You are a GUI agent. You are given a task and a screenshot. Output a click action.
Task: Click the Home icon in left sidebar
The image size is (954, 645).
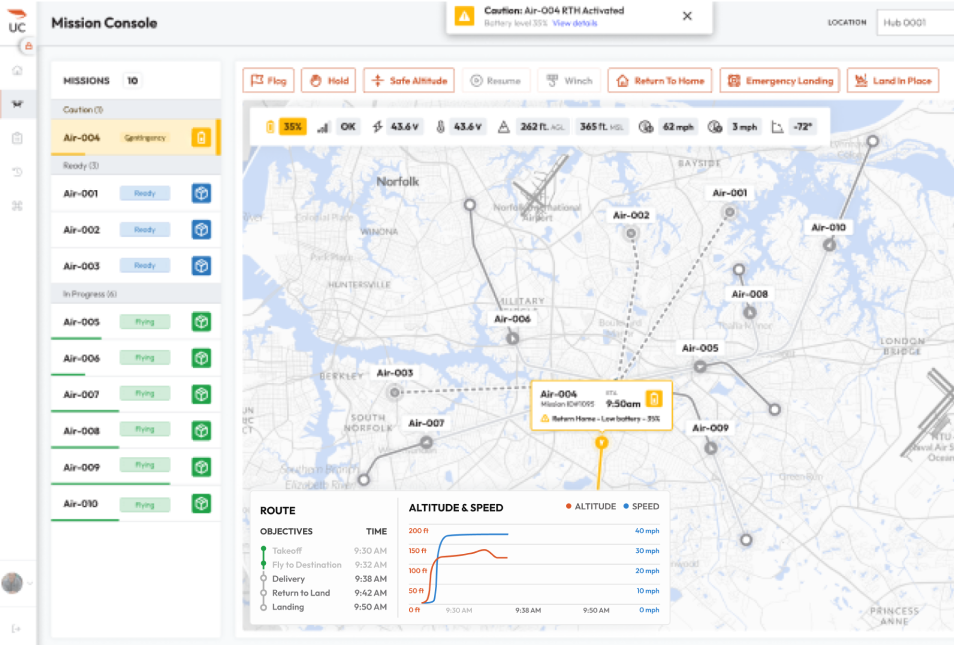click(x=17, y=71)
